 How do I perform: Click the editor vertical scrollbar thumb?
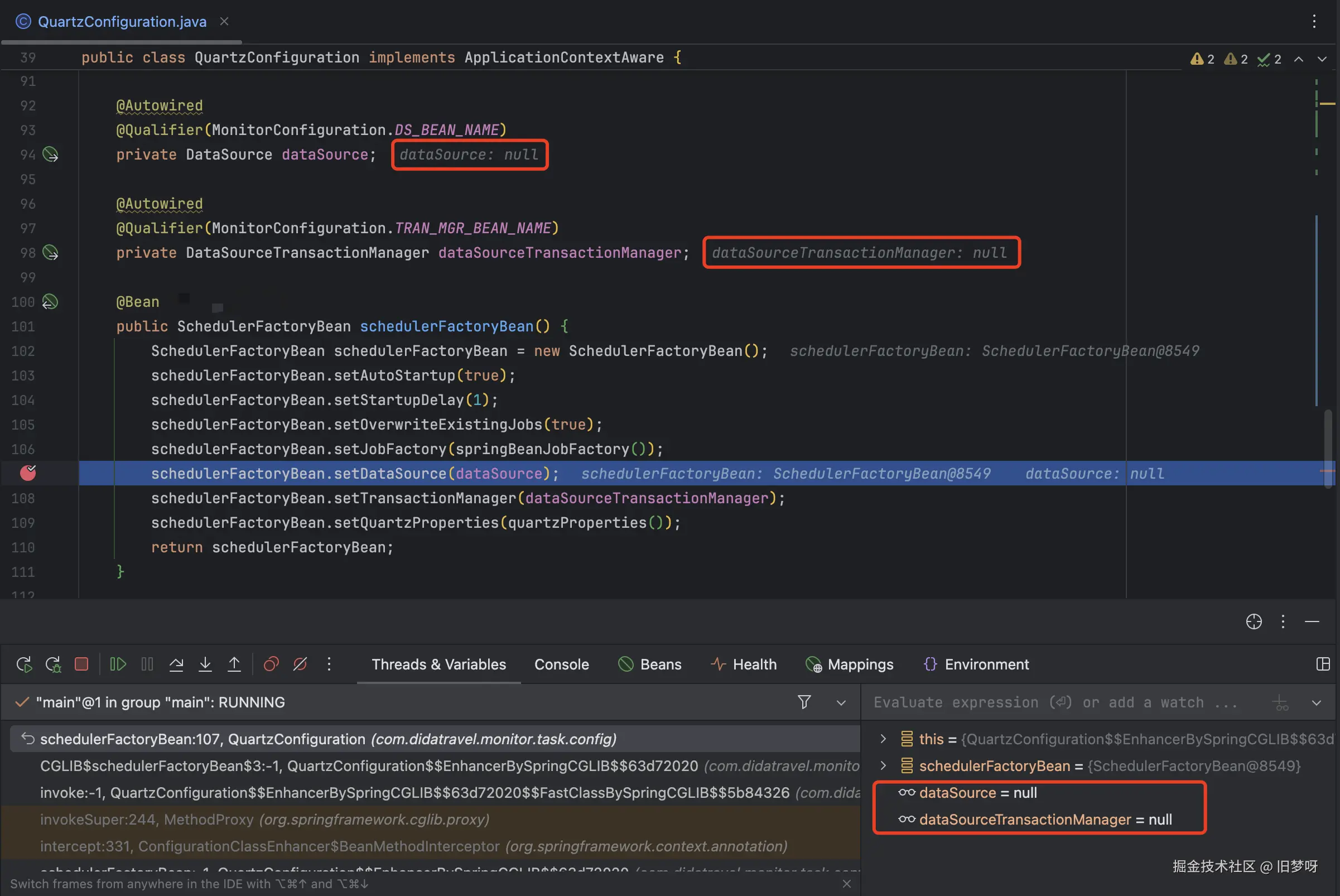pyautogui.click(x=1328, y=449)
